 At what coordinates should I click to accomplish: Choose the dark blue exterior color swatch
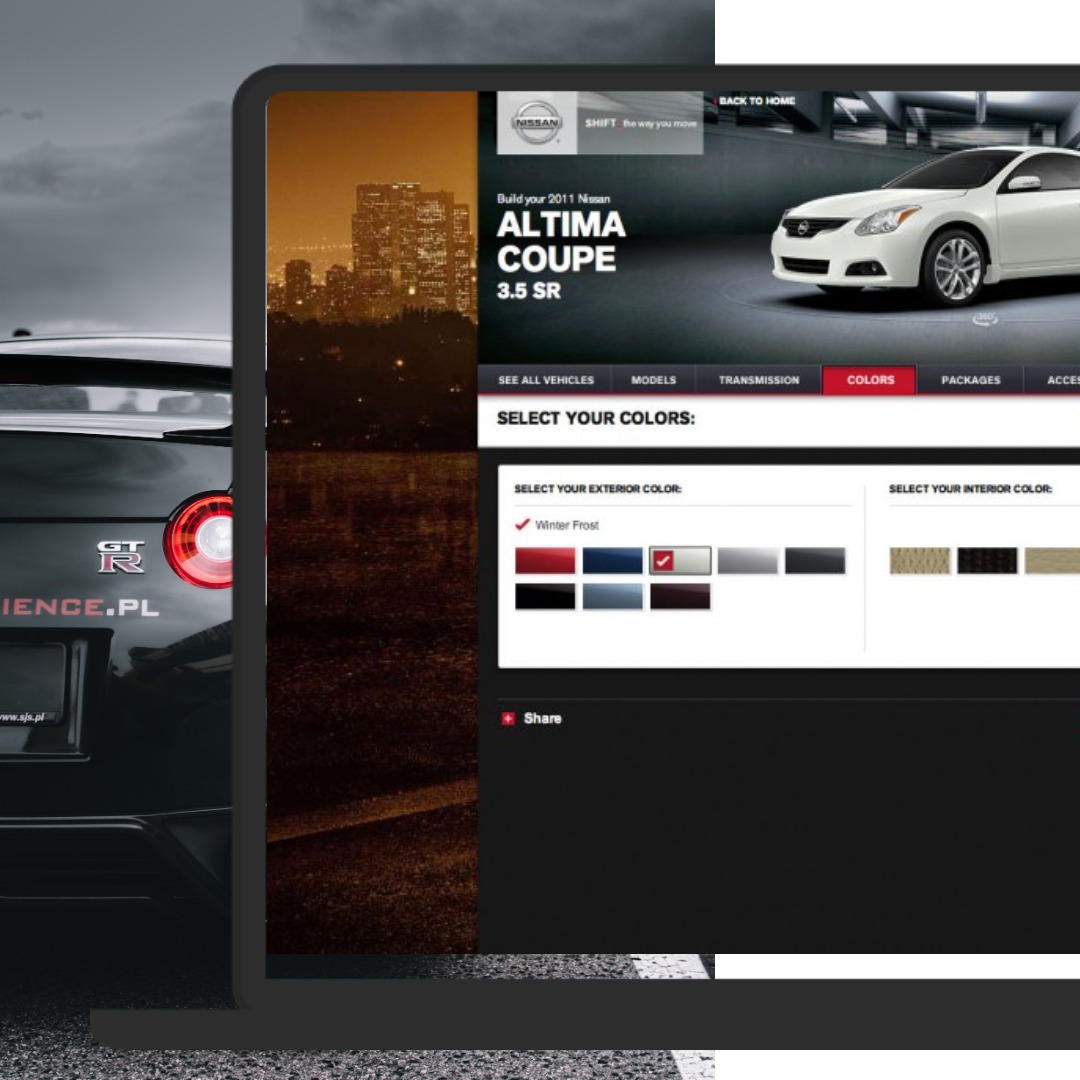coord(612,561)
